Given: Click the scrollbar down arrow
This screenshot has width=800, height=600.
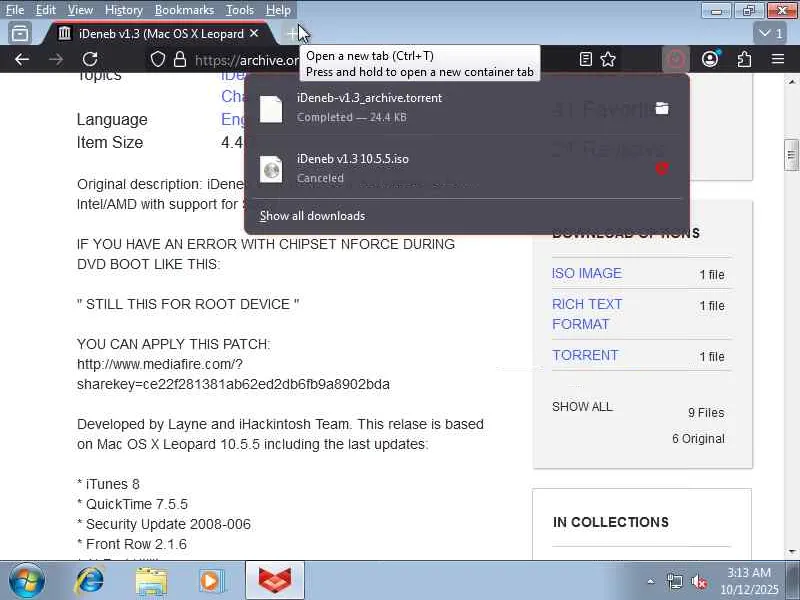Looking at the screenshot, I should (x=791, y=552).
